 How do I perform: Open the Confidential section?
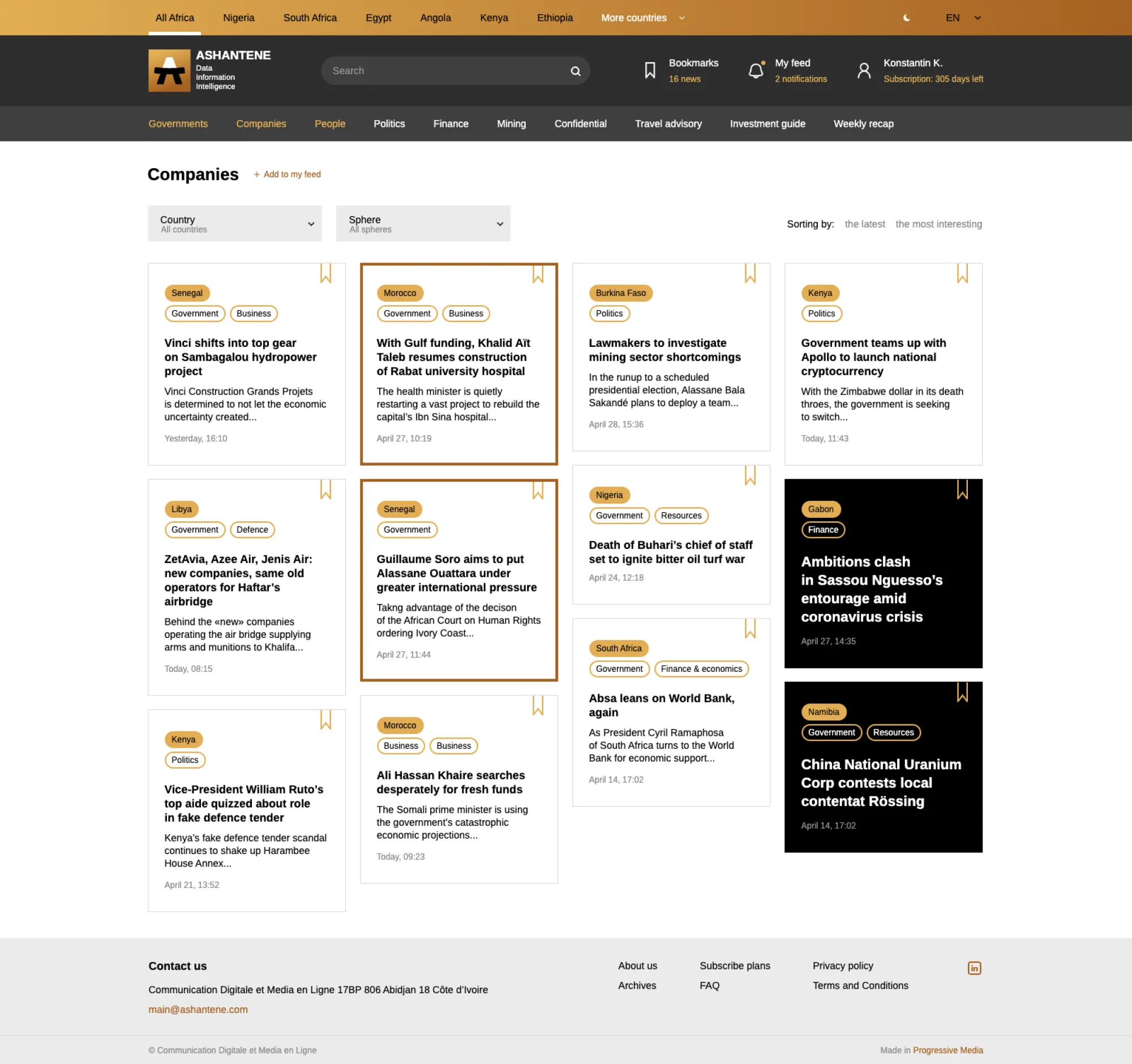(x=580, y=123)
